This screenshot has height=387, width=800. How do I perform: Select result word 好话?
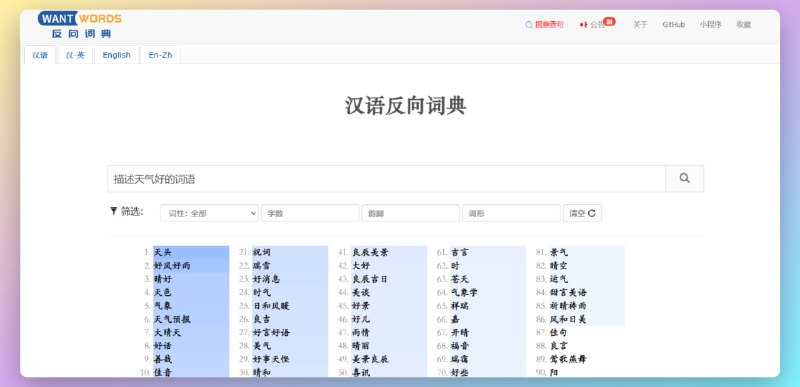[x=163, y=346]
